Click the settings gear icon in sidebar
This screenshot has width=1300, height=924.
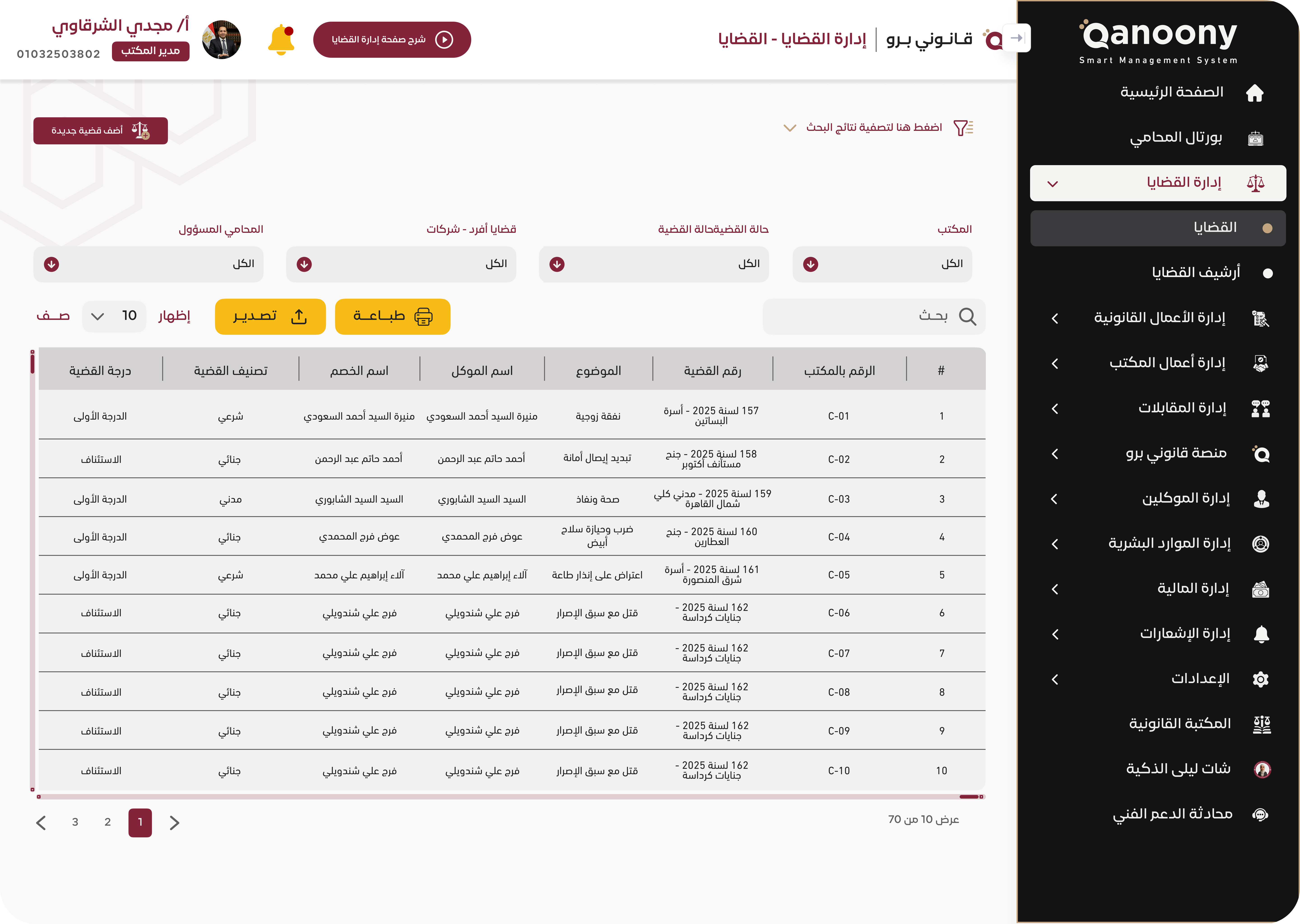(1261, 679)
